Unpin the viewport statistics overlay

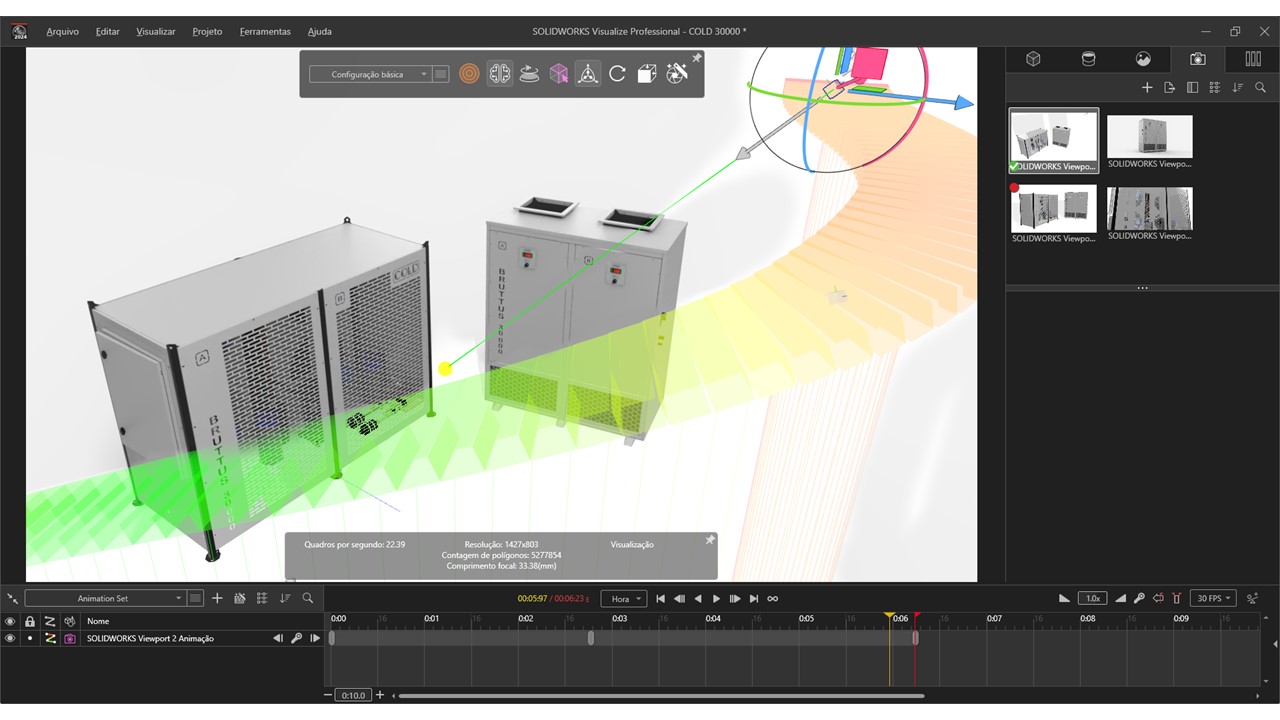point(710,540)
